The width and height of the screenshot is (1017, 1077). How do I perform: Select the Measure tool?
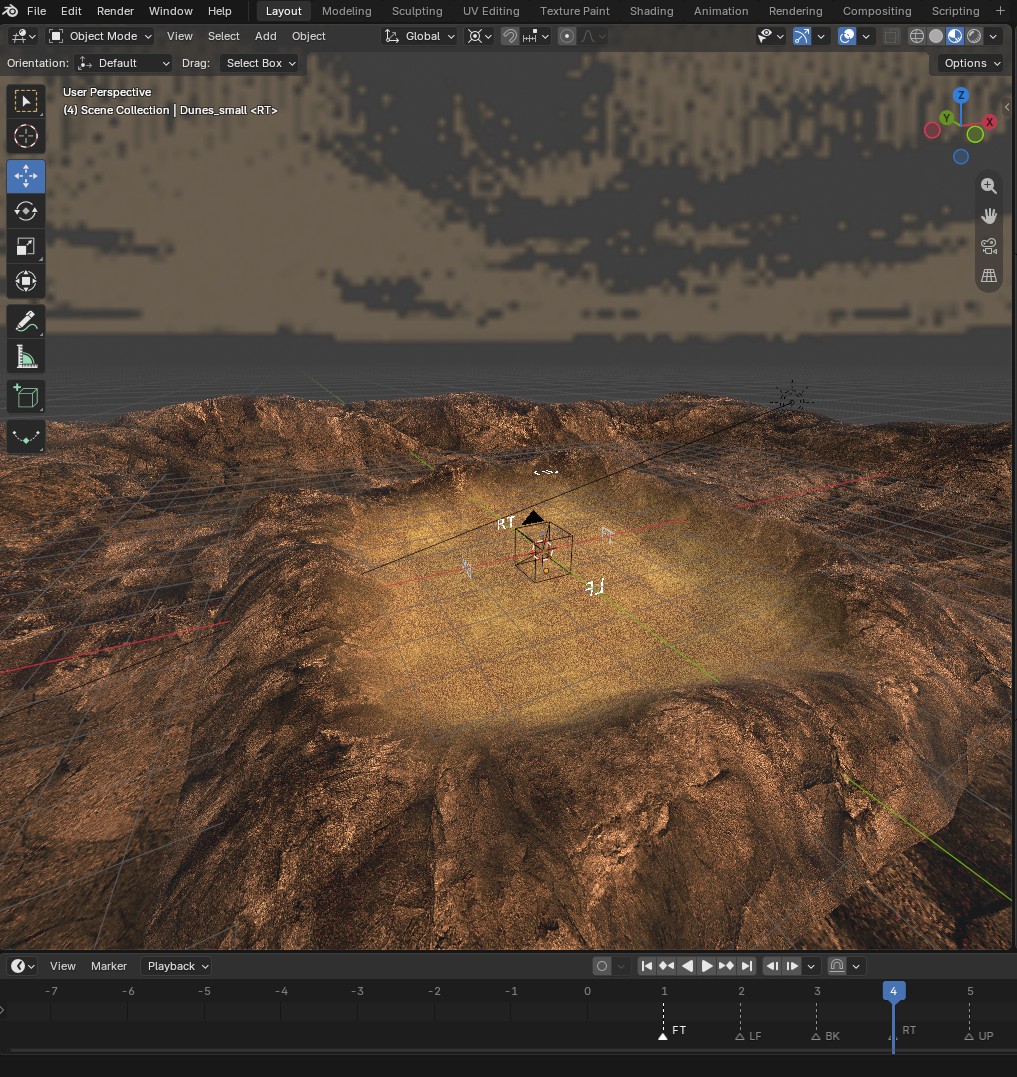(x=26, y=356)
